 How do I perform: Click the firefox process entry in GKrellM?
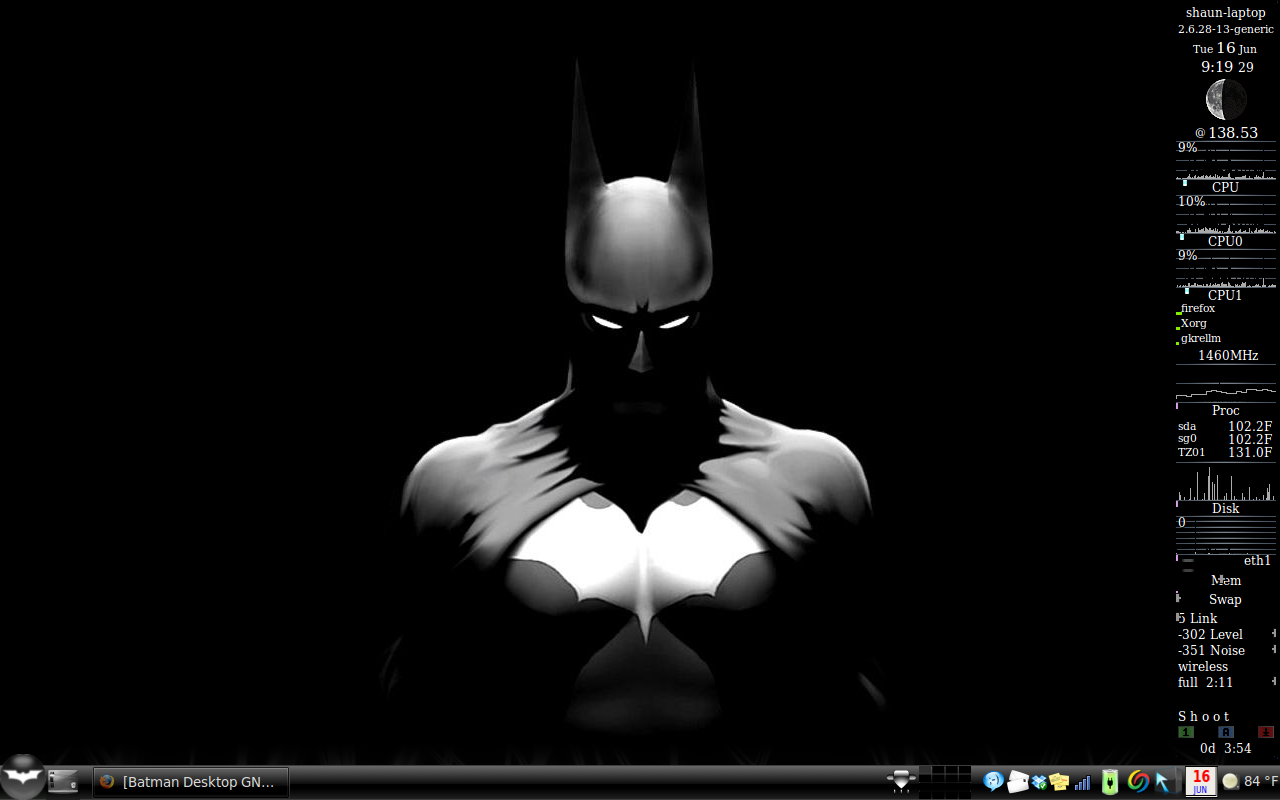1198,308
